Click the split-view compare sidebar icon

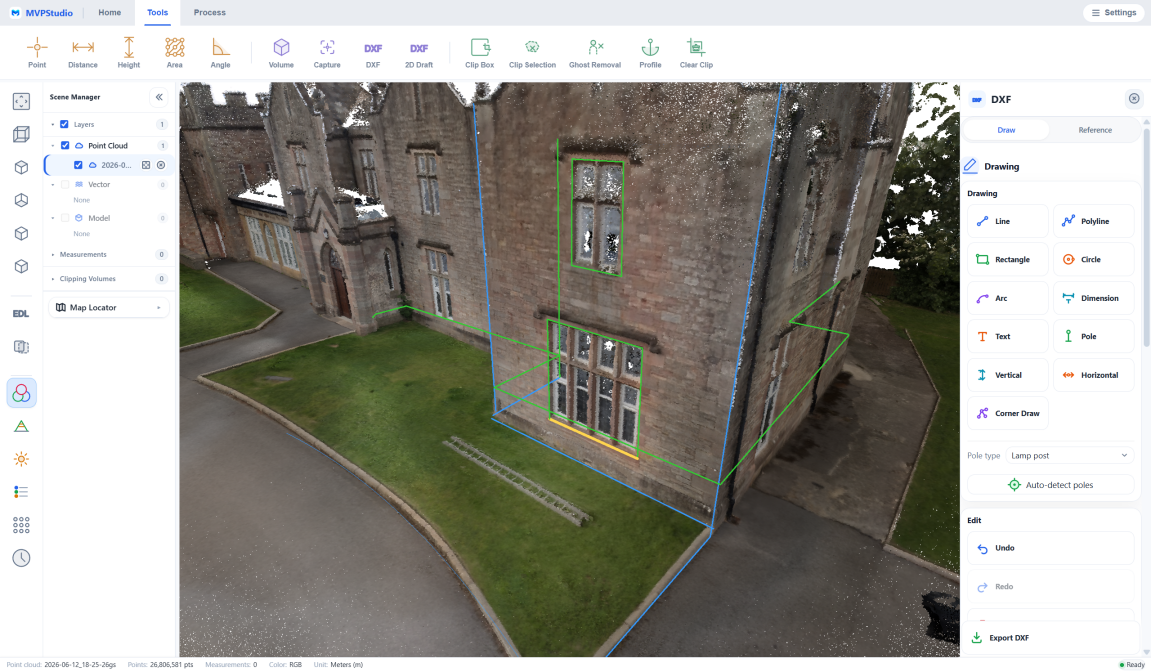[21, 347]
